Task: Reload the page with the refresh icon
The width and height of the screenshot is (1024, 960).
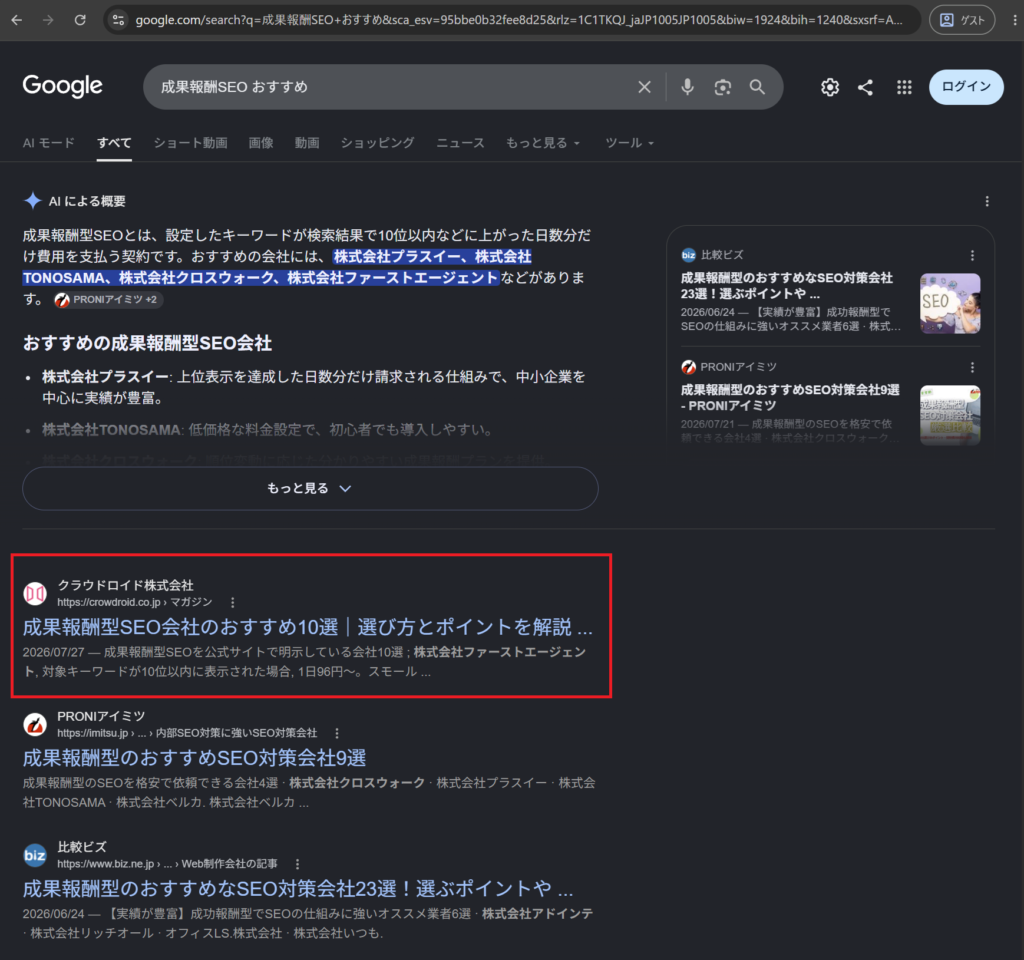Action: pyautogui.click(x=80, y=20)
